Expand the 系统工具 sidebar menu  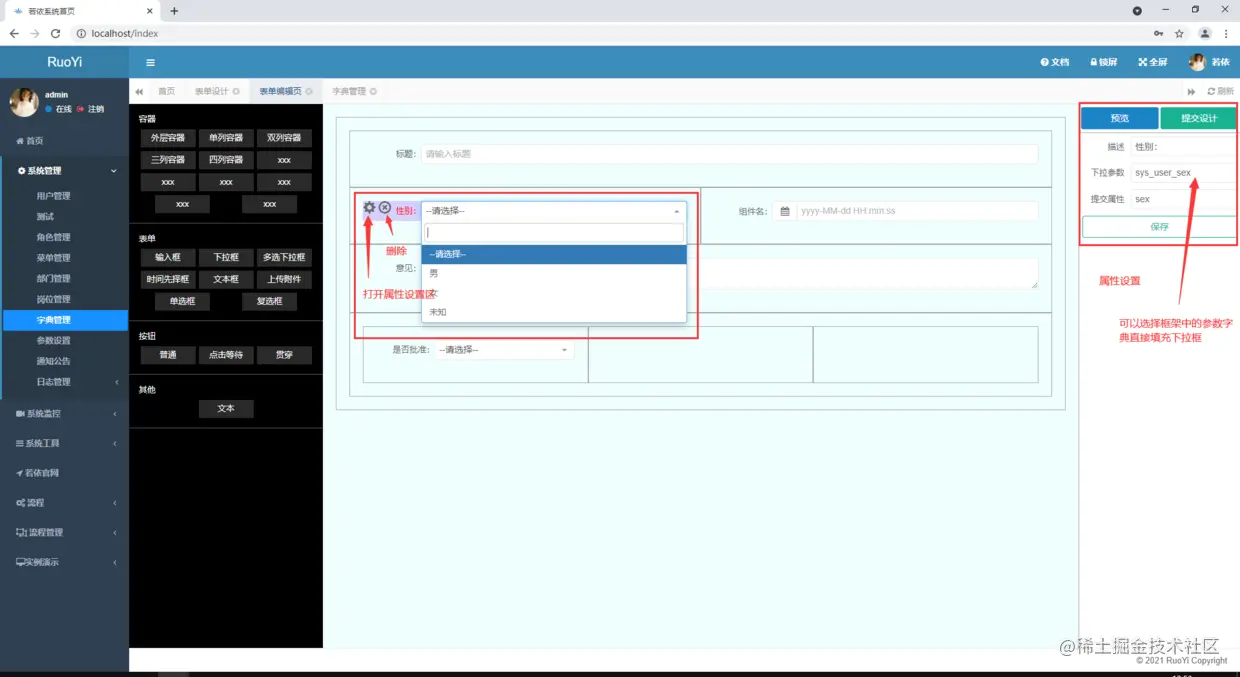tap(64, 443)
